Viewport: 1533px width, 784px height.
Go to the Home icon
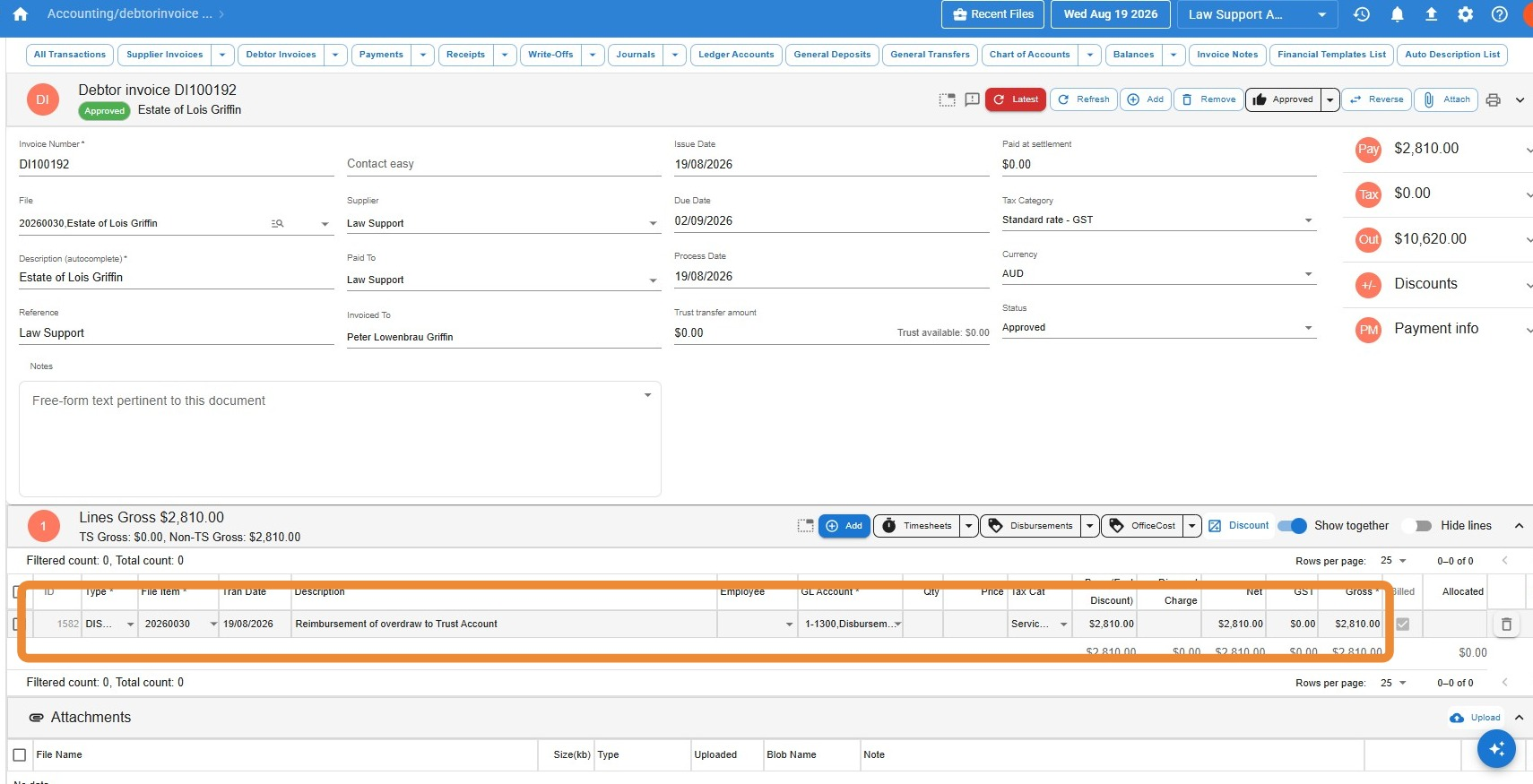coord(21,14)
